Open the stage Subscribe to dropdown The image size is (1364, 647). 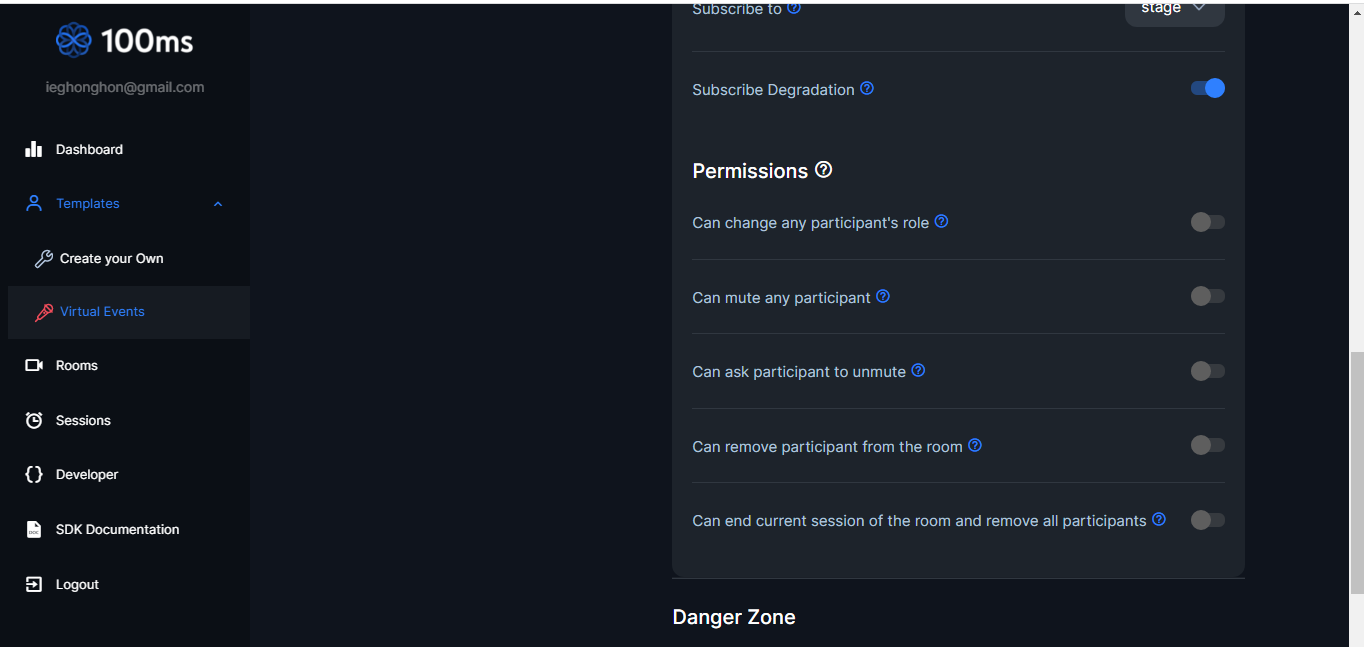tap(1174, 10)
